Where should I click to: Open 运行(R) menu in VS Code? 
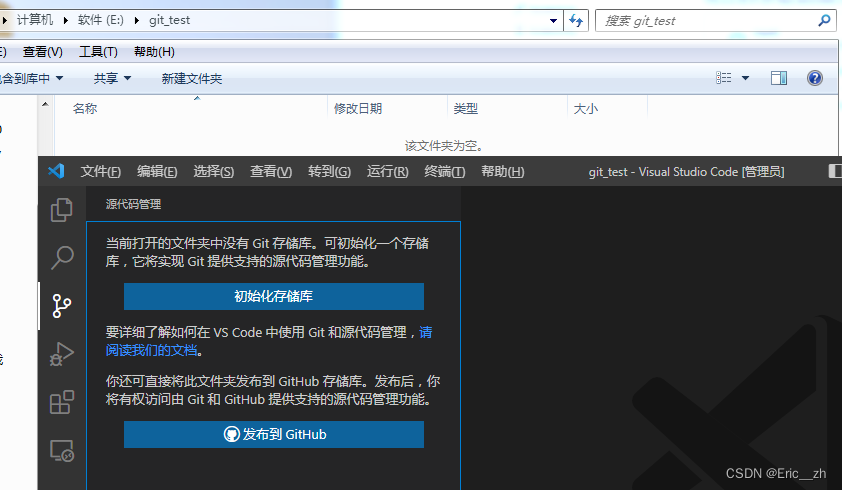[388, 171]
